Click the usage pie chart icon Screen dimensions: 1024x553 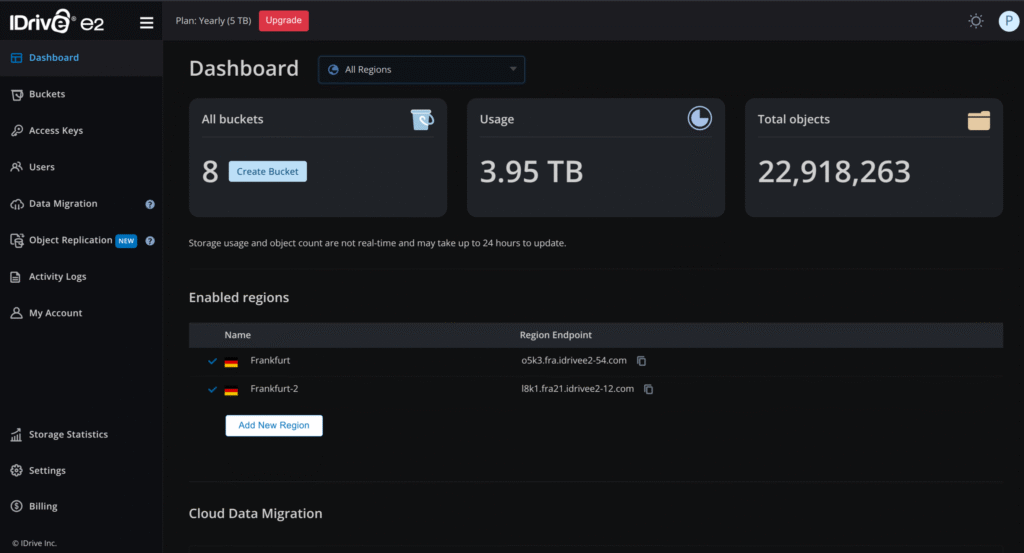click(x=699, y=119)
